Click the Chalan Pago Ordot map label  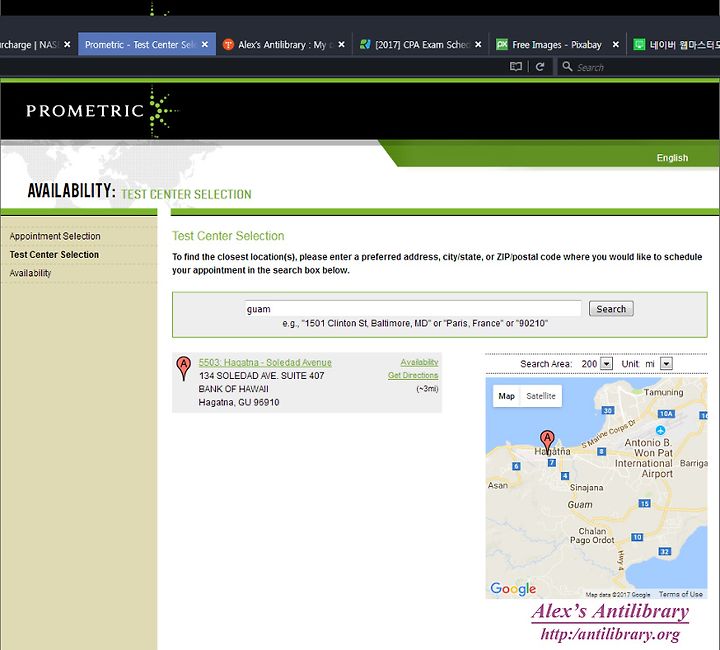(x=592, y=535)
